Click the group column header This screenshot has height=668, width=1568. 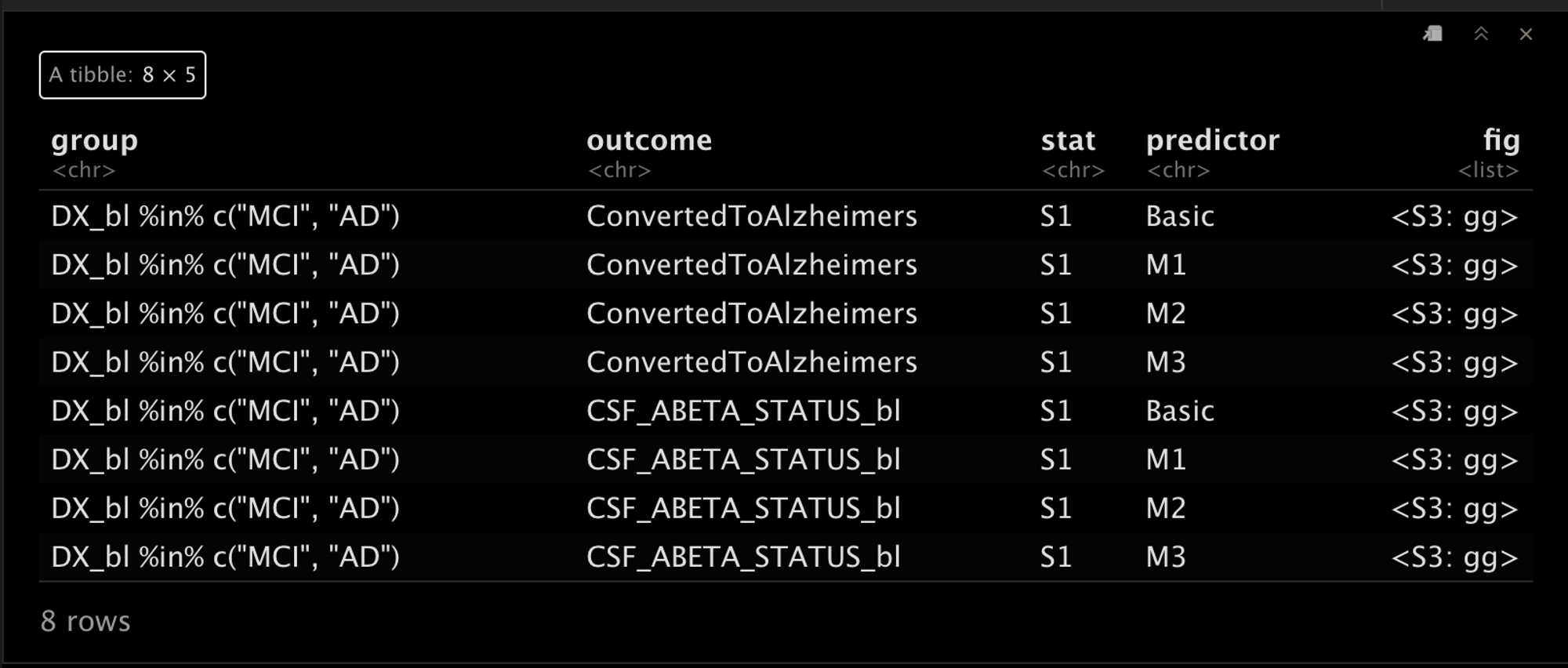(x=95, y=141)
